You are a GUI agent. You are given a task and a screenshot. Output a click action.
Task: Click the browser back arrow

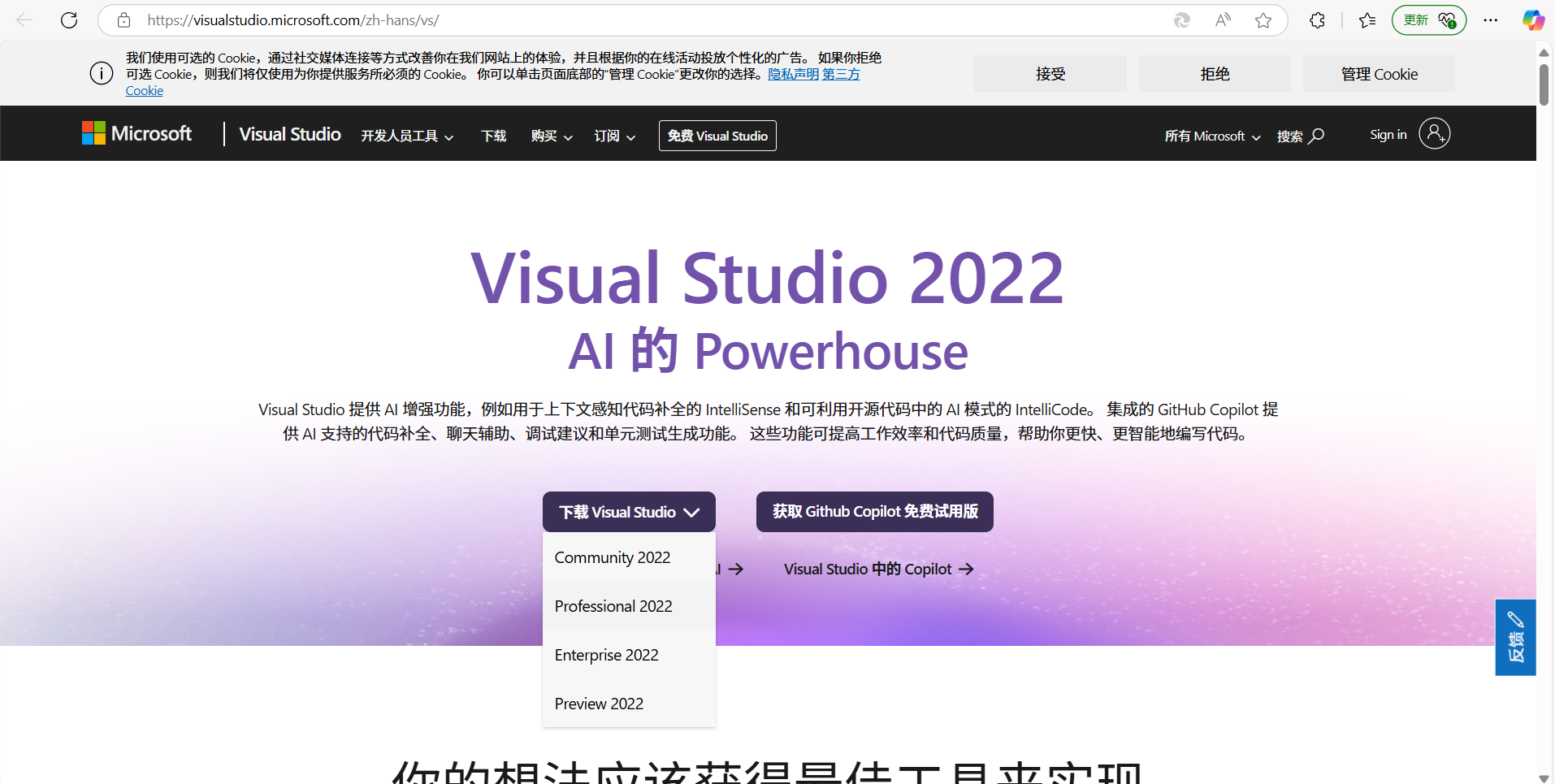pos(24,20)
